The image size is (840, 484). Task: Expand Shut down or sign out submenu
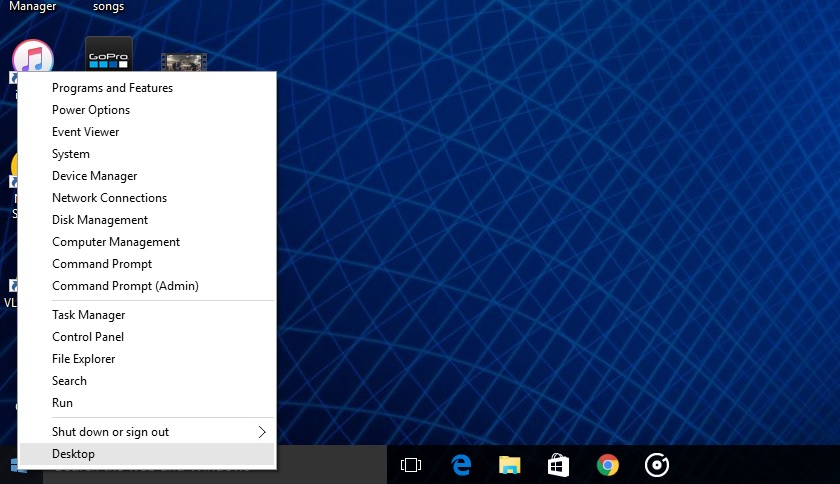[x=147, y=432]
